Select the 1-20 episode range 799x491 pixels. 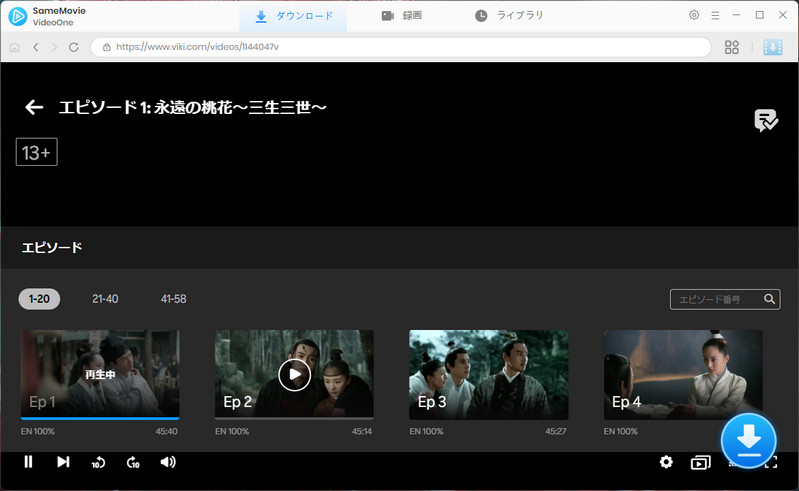(x=39, y=299)
